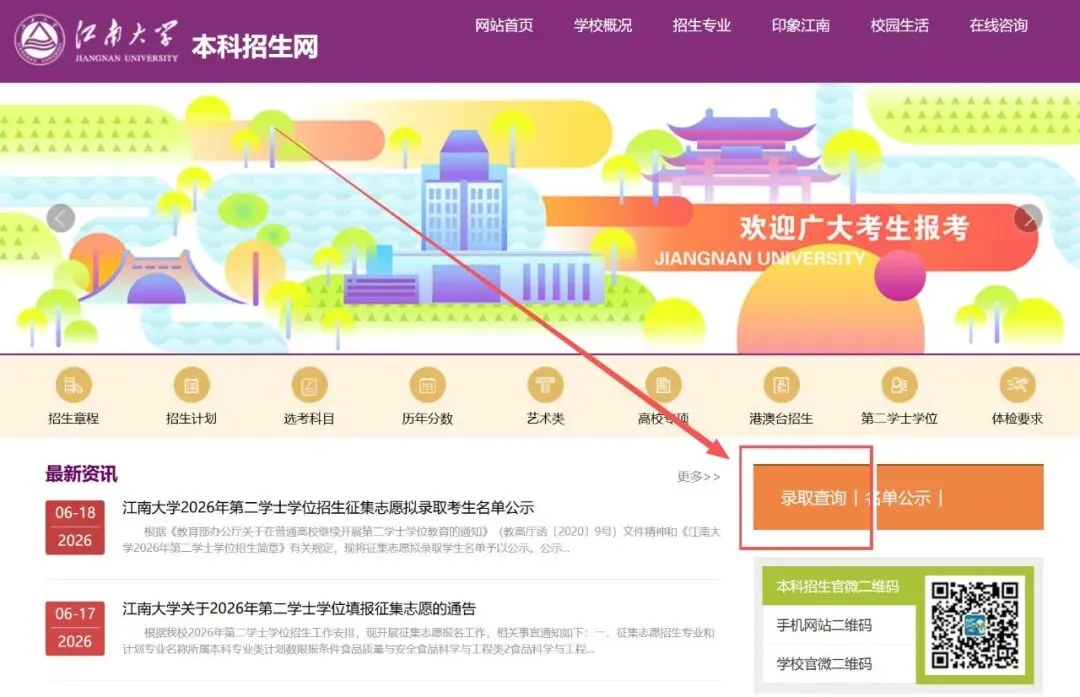This screenshot has width=1080, height=697.
Task: Select 本科招生官微二维码 tab
Action: (x=838, y=586)
